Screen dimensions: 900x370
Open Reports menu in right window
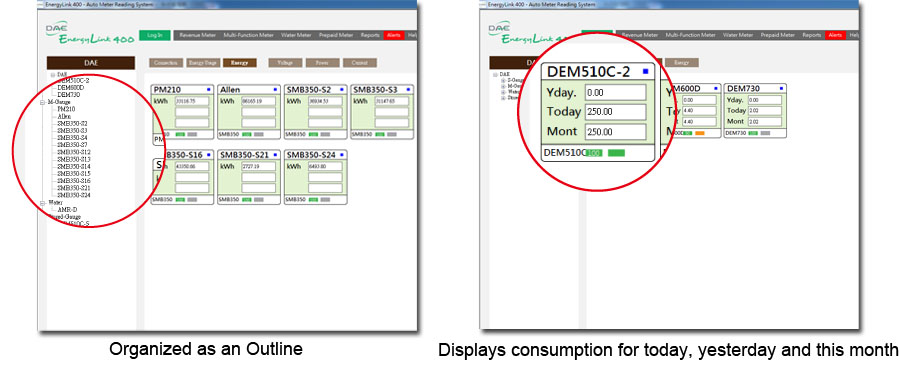pyautogui.click(x=812, y=35)
